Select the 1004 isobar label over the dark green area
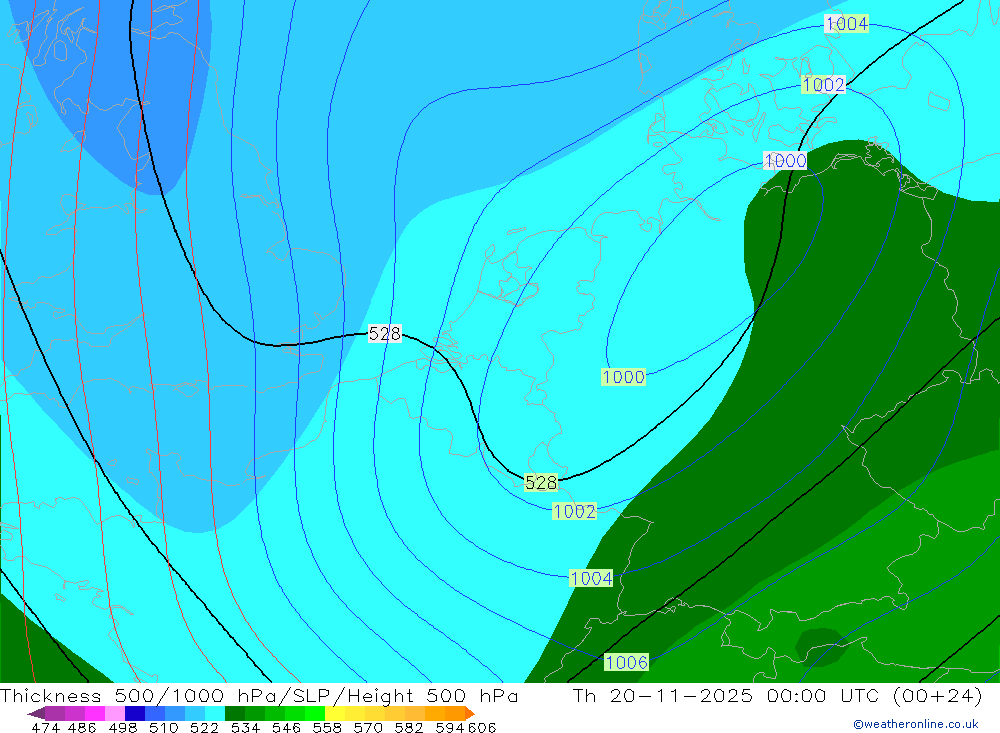The image size is (1000, 733). (591, 579)
